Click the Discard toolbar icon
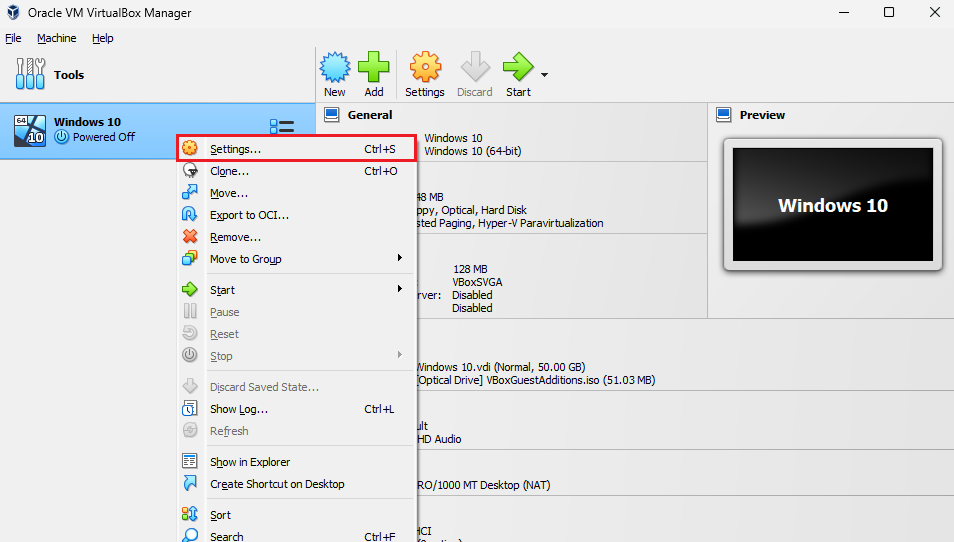Viewport: 954px width, 542px height. [475, 67]
